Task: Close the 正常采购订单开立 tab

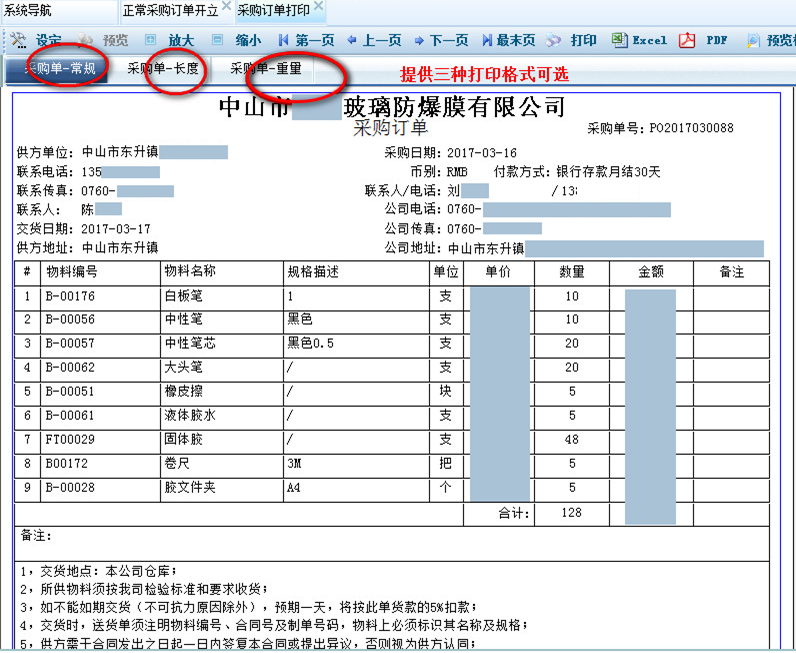Action: tap(226, 7)
